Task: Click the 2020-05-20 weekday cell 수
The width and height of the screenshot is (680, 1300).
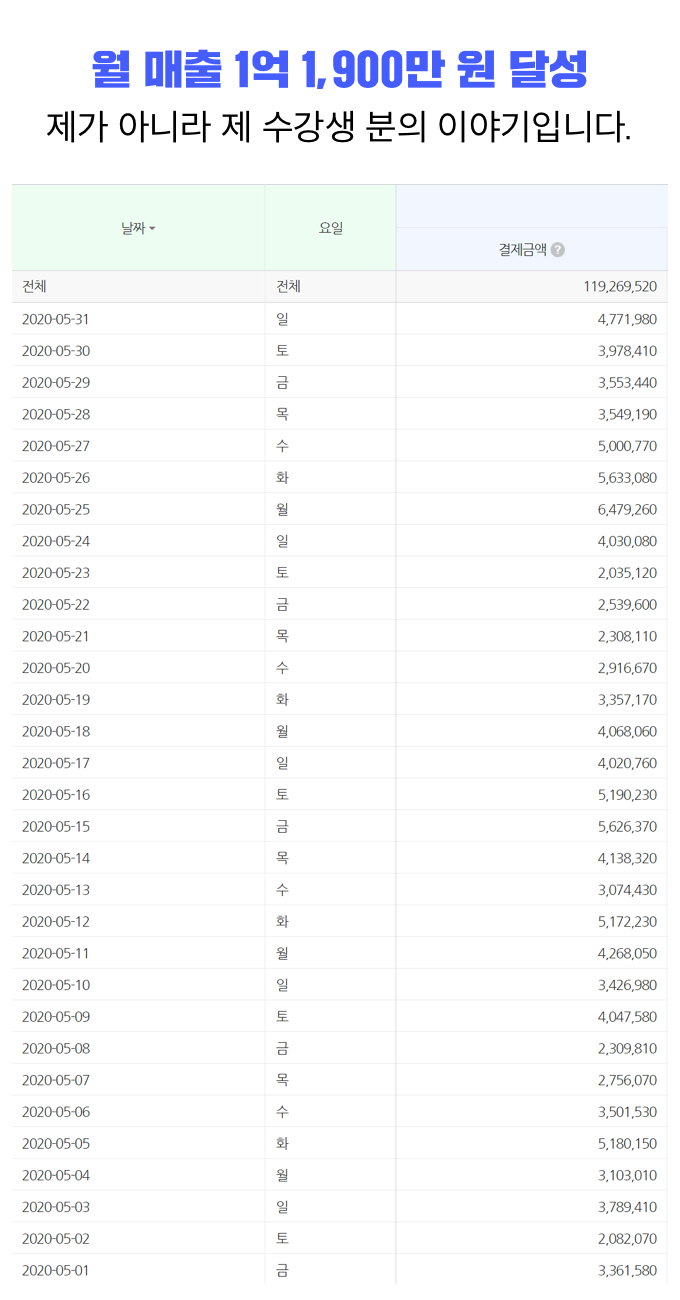Action: tap(282, 667)
